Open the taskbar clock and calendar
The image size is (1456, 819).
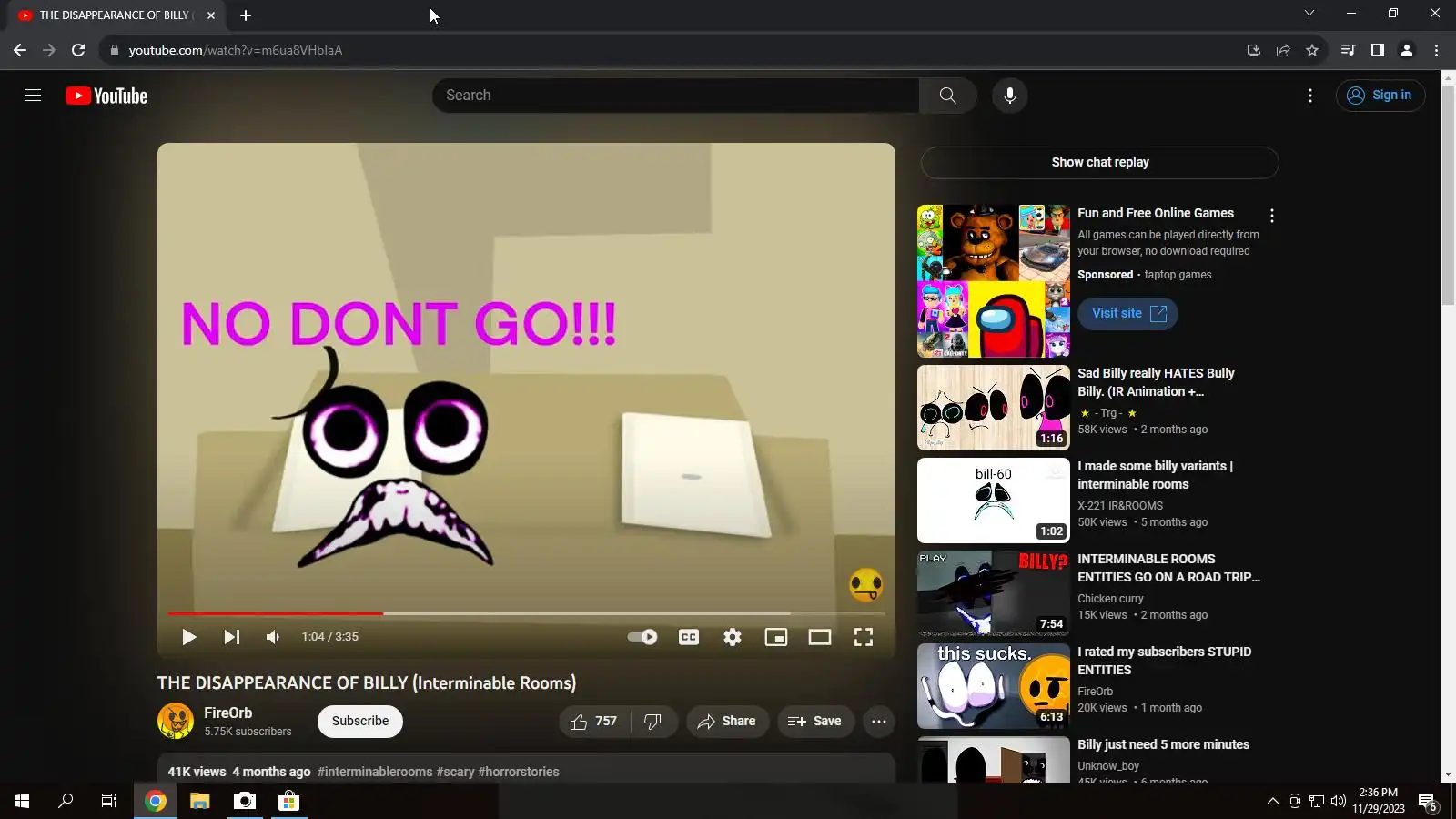[x=1379, y=801]
